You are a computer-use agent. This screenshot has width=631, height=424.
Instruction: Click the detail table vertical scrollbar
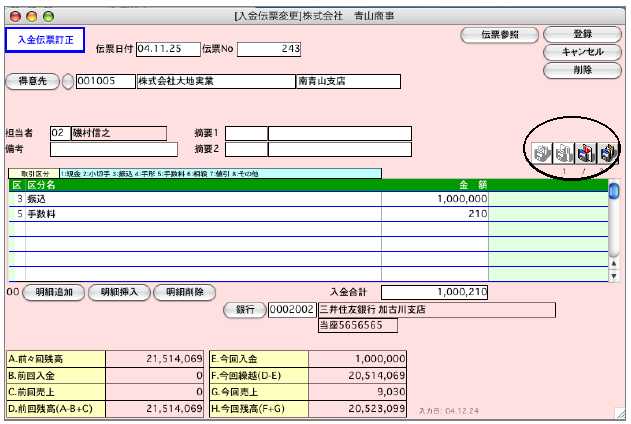615,230
